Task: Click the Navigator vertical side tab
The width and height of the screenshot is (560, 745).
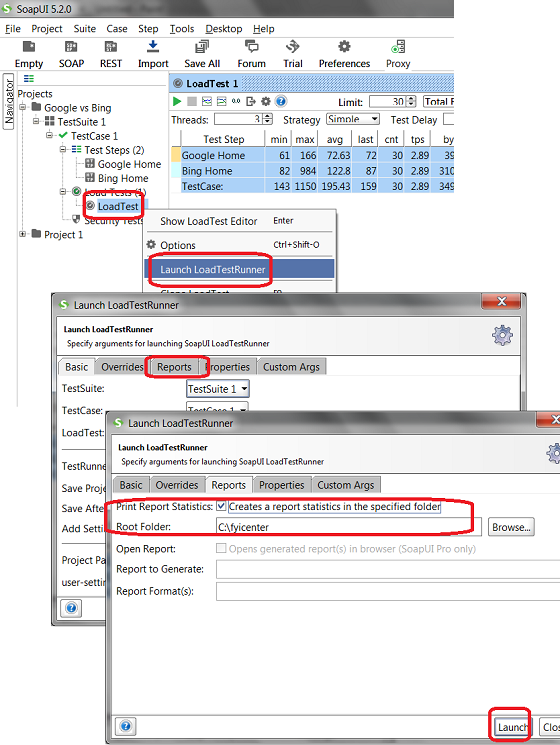Action: [x=9, y=101]
